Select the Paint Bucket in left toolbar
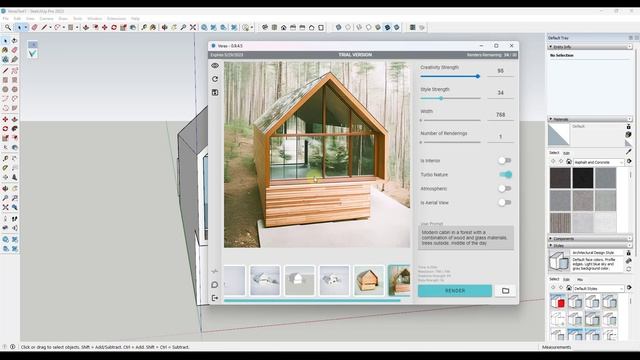 pyautogui.click(x=5, y=50)
